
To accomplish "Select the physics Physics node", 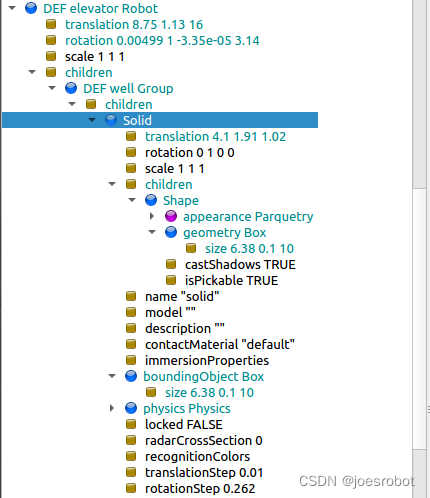I will coord(187,408).
